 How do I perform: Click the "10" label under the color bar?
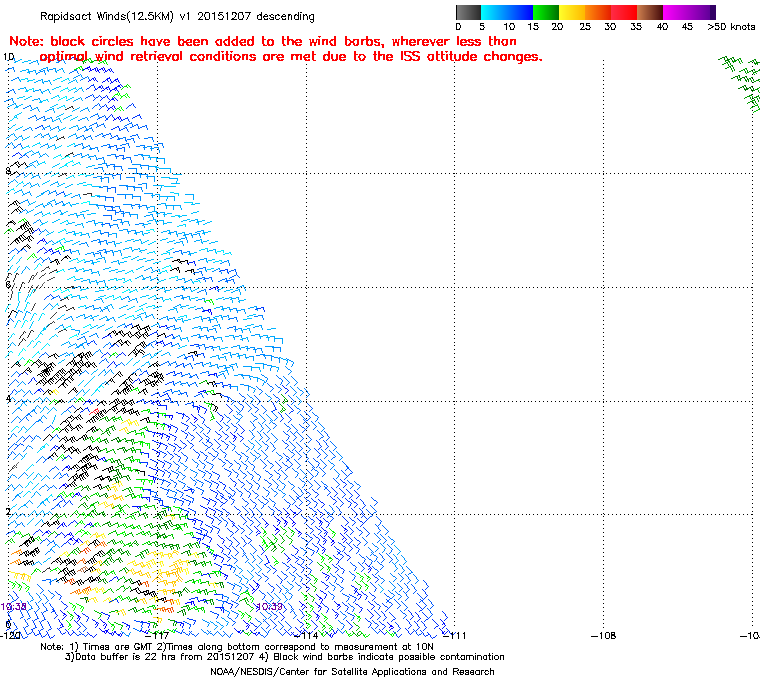pos(508,27)
